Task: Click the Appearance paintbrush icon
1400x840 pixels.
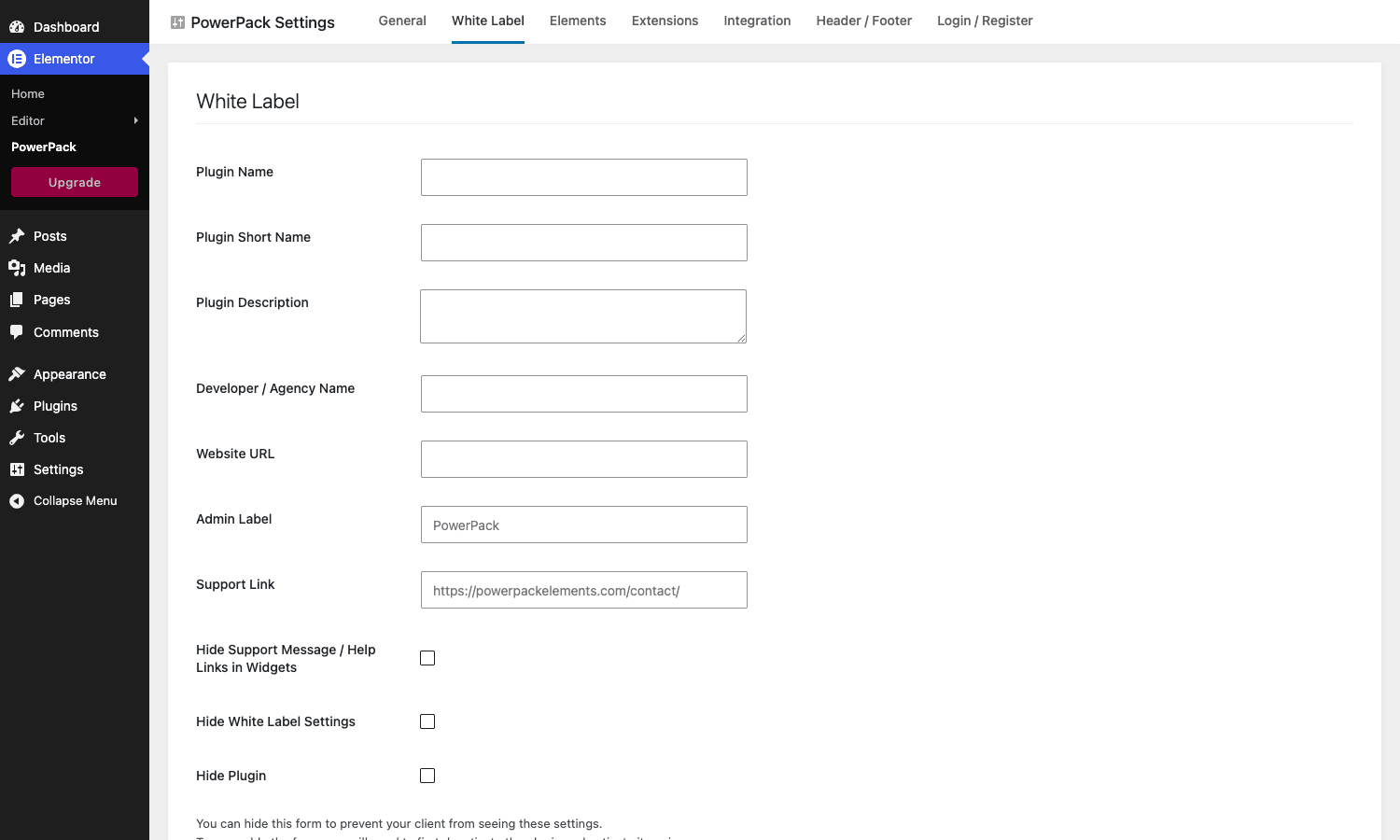Action: pos(17,374)
